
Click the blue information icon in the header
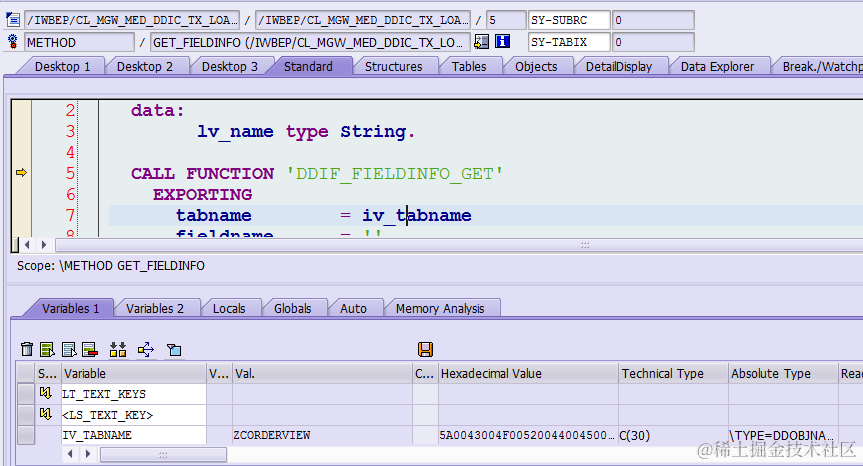pos(502,41)
